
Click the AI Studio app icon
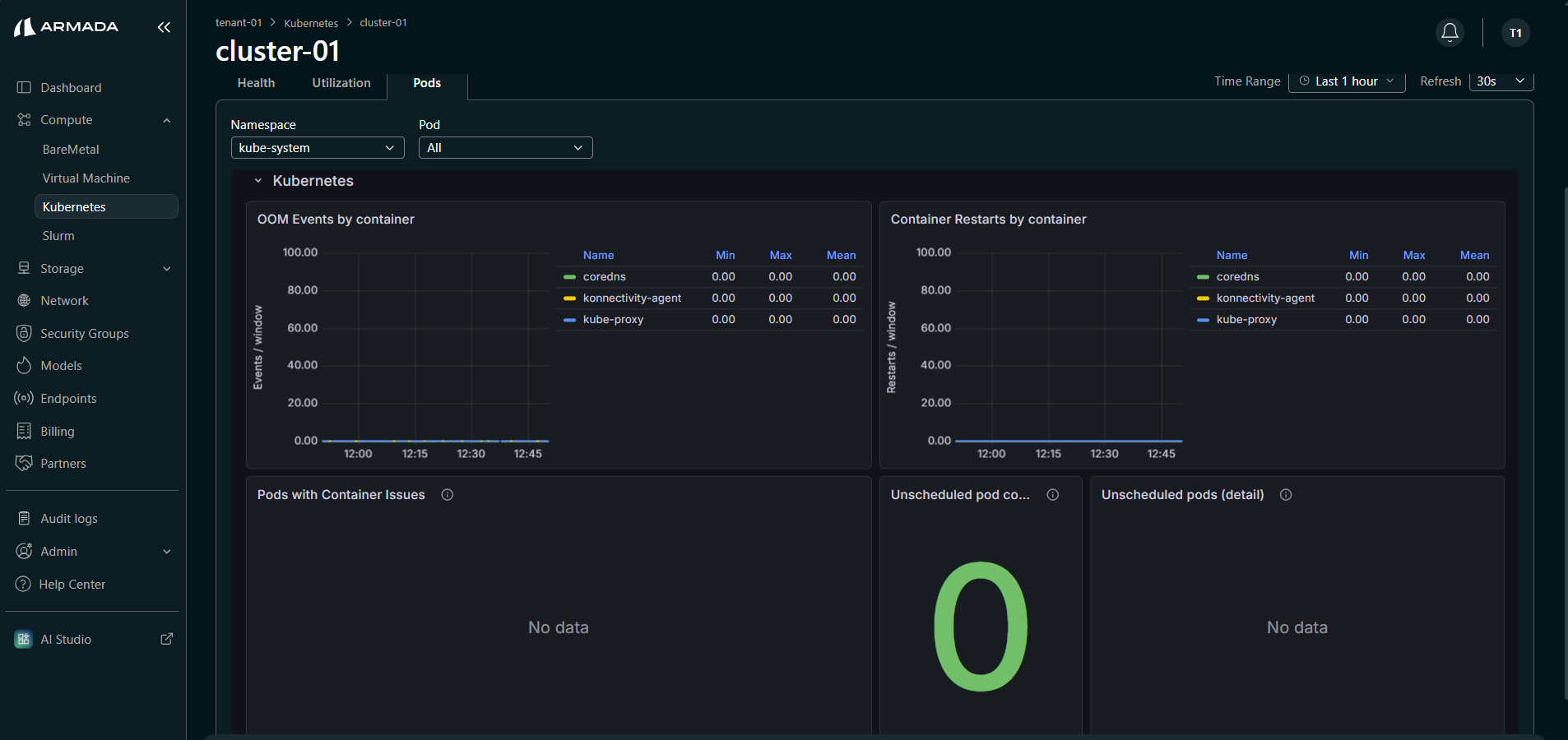point(23,639)
